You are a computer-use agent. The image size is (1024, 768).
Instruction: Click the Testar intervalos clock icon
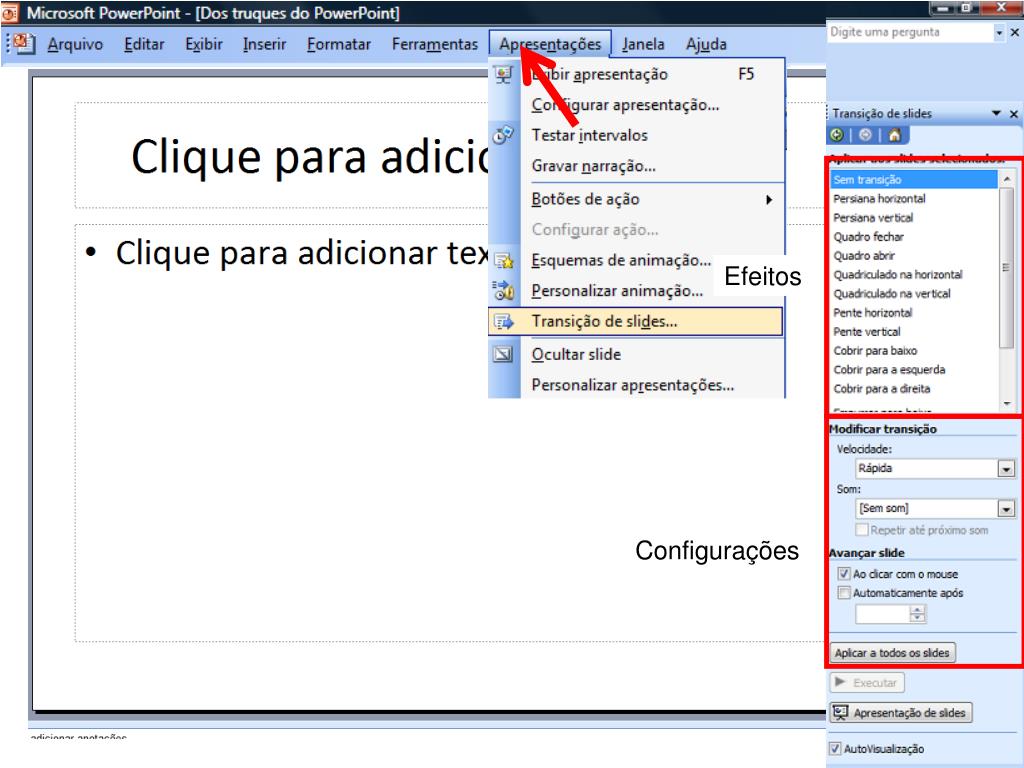503,135
